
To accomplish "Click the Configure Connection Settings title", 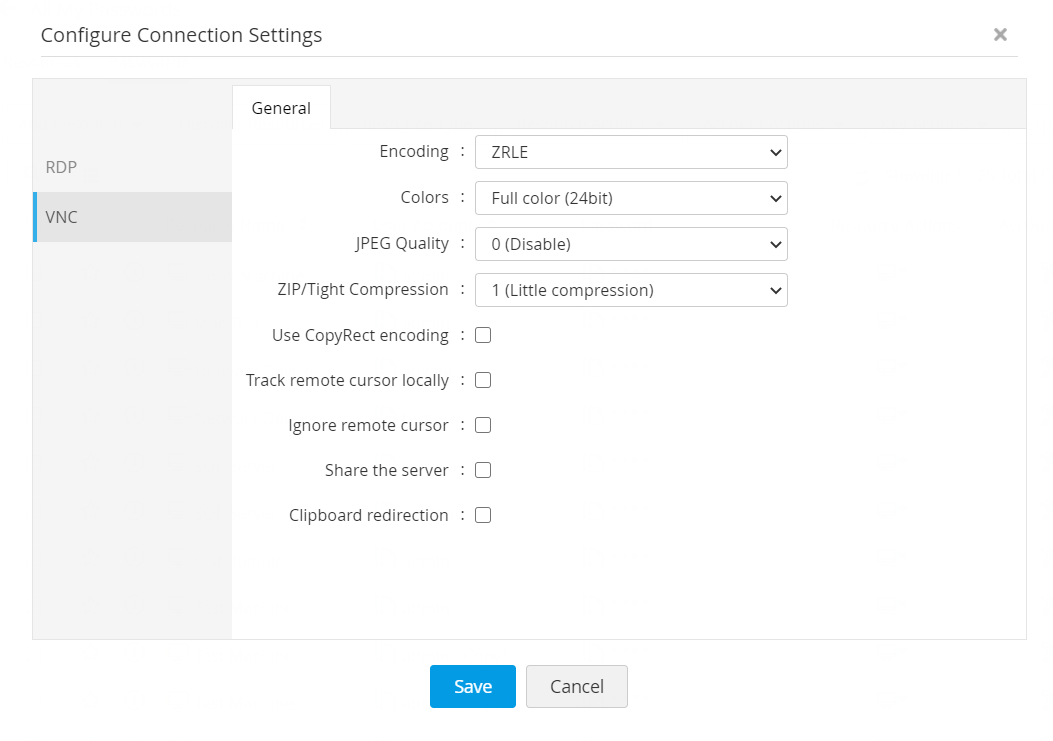I will [x=181, y=35].
